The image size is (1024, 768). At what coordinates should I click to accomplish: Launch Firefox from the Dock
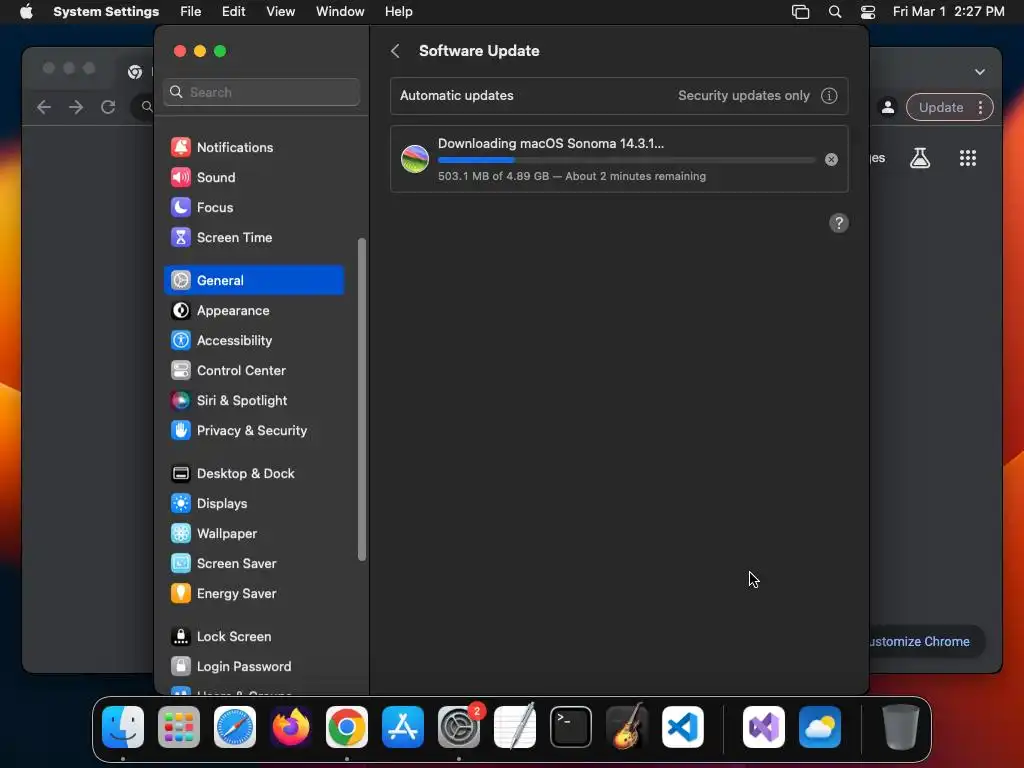click(291, 727)
